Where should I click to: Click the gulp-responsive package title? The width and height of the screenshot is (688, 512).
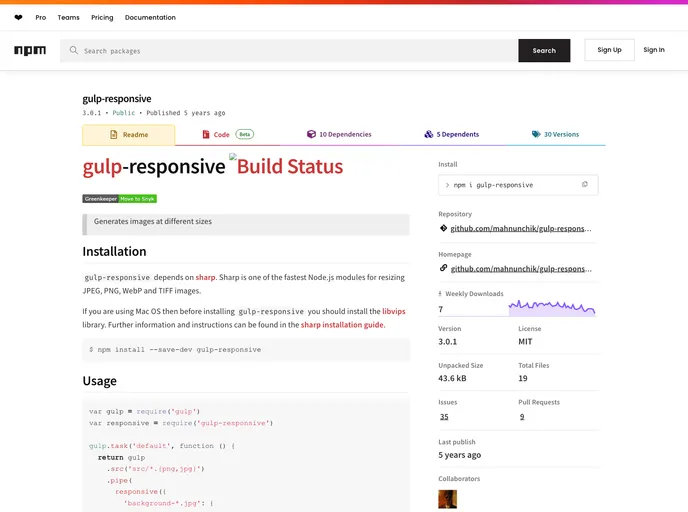[117, 99]
